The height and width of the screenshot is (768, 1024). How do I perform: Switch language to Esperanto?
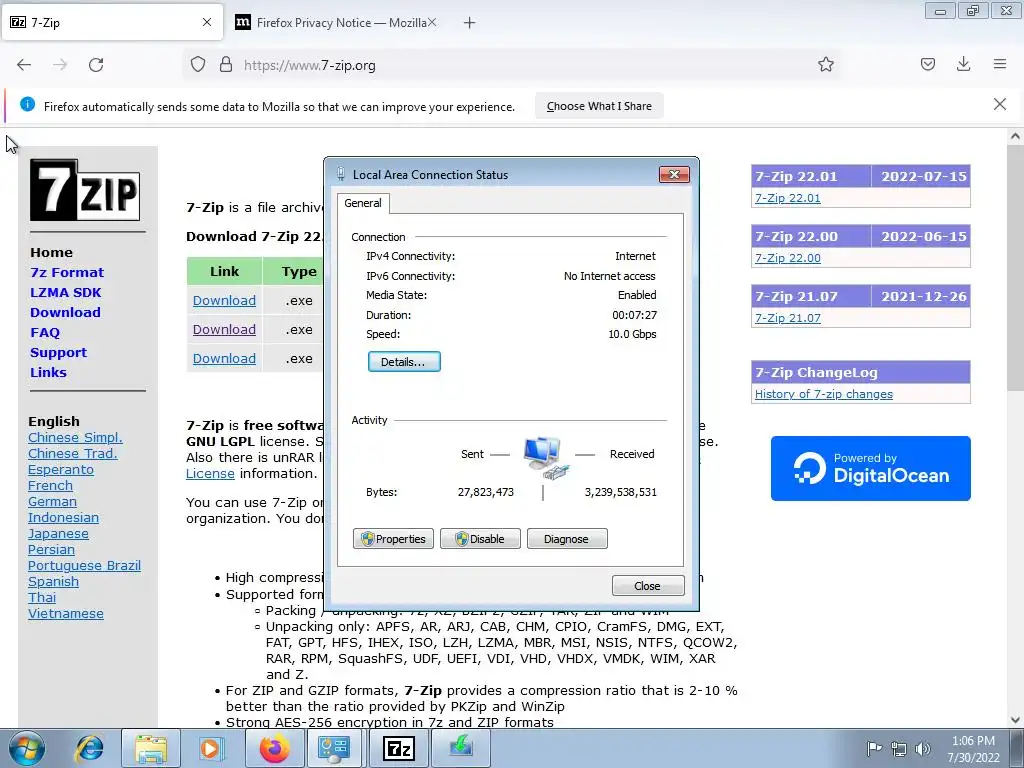pos(61,470)
